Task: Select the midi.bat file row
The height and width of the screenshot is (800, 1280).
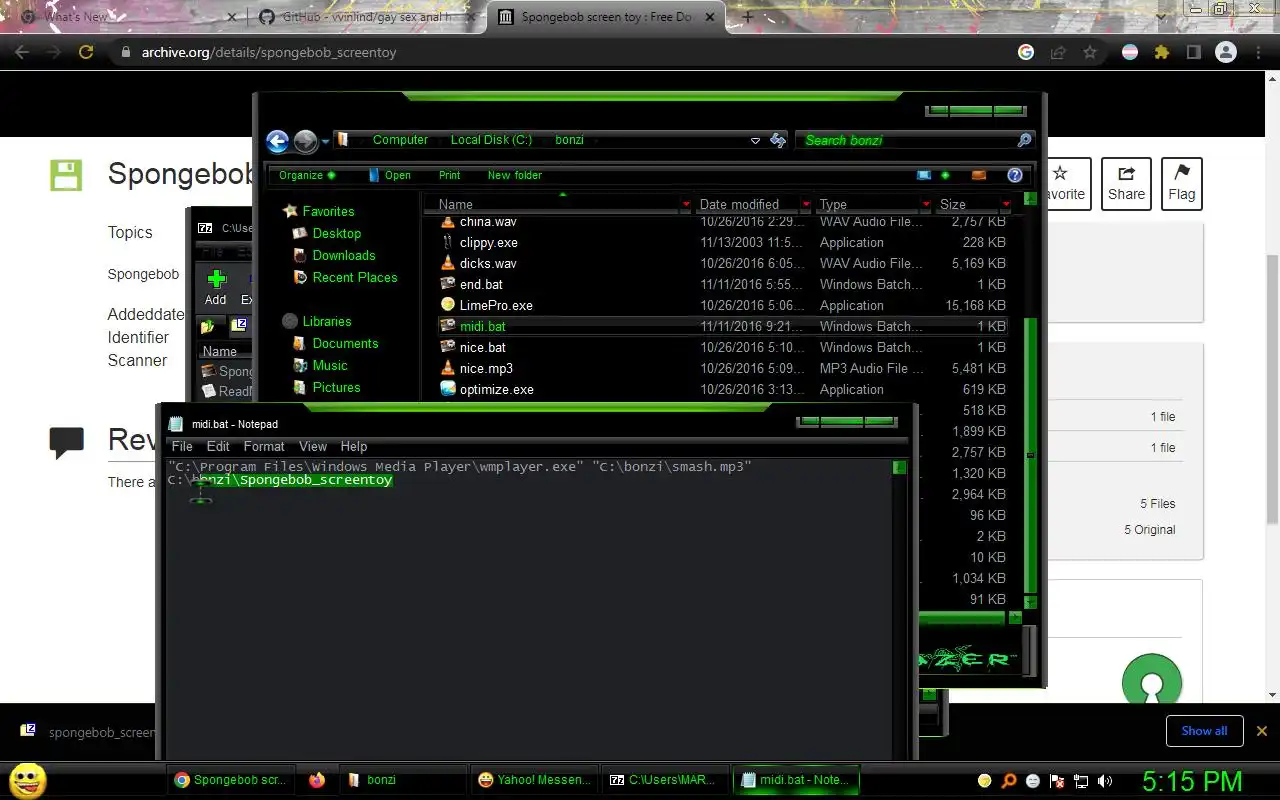Action: [x=722, y=326]
